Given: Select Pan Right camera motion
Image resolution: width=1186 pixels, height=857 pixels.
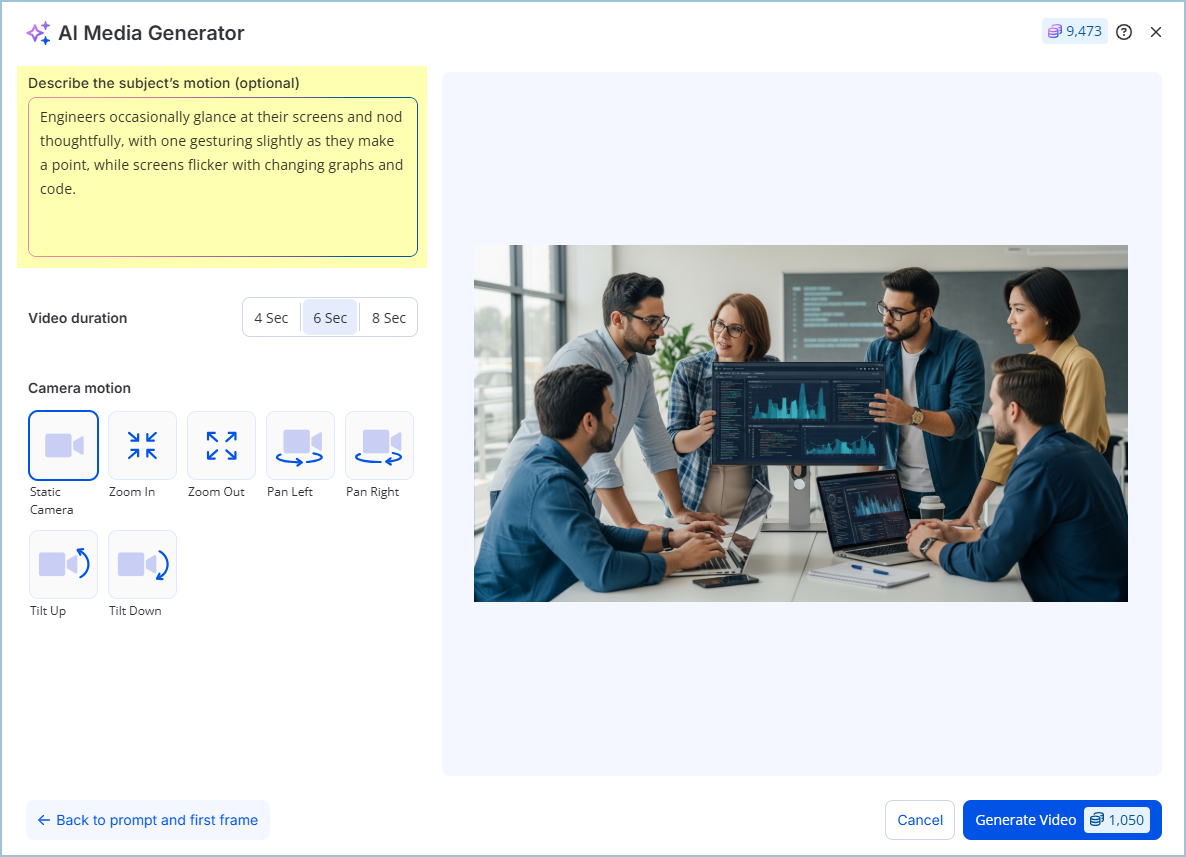Looking at the screenshot, I should (x=379, y=446).
